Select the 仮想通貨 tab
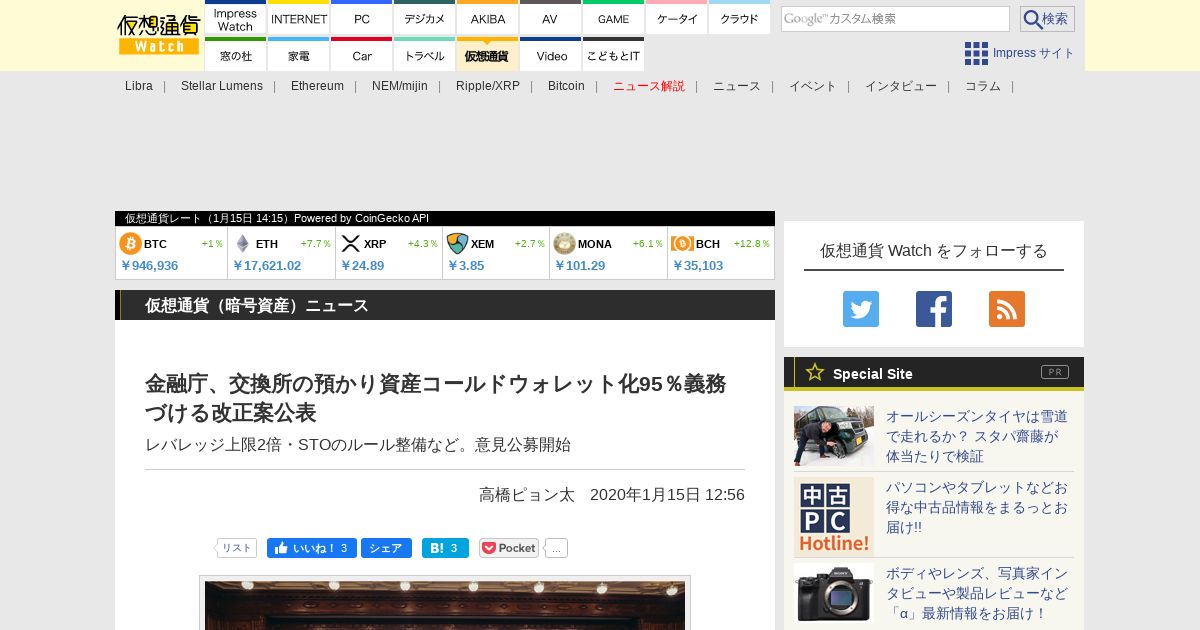 coord(488,55)
